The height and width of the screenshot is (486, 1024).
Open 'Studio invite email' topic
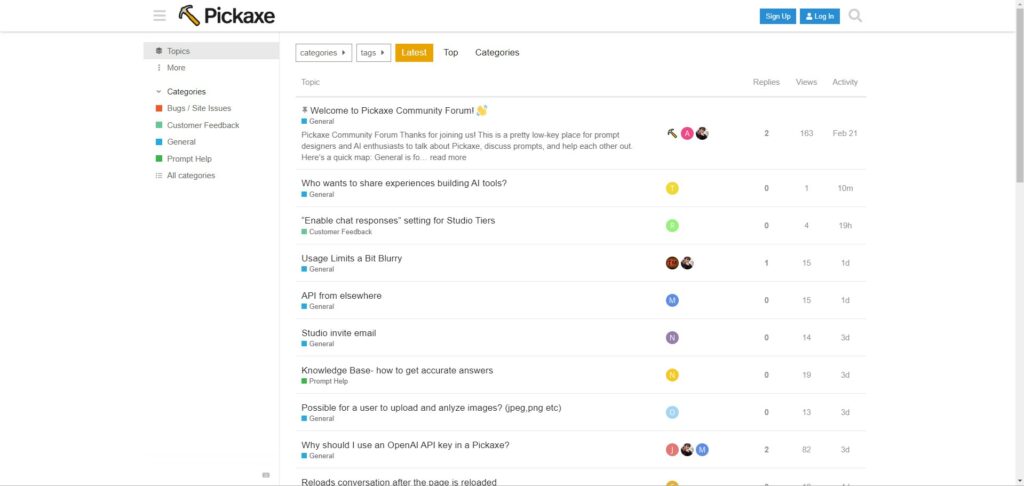coord(338,332)
